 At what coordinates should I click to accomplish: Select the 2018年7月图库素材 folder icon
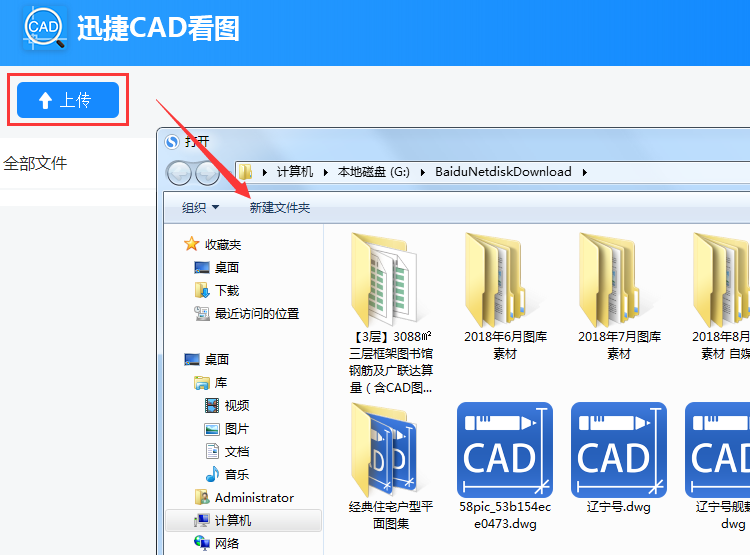609,279
